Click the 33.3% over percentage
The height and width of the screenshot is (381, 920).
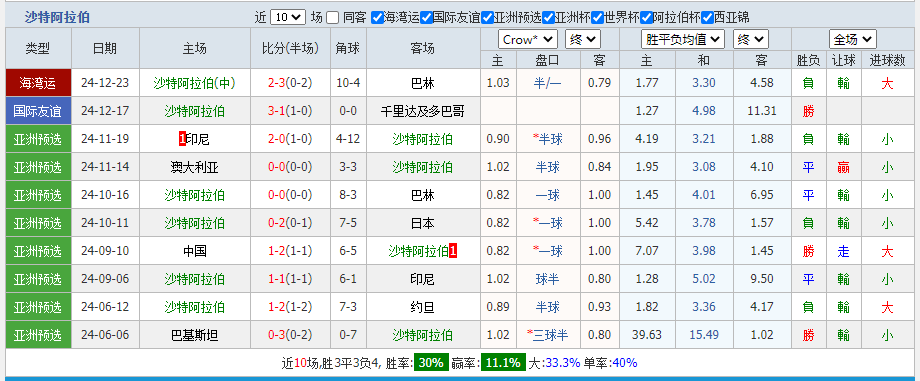563,363
